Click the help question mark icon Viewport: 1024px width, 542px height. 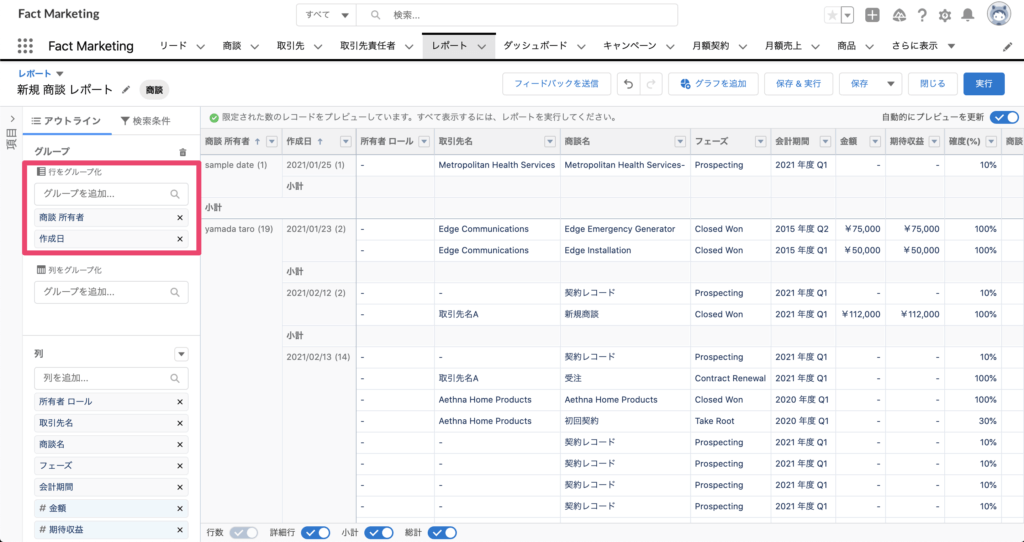click(x=921, y=15)
